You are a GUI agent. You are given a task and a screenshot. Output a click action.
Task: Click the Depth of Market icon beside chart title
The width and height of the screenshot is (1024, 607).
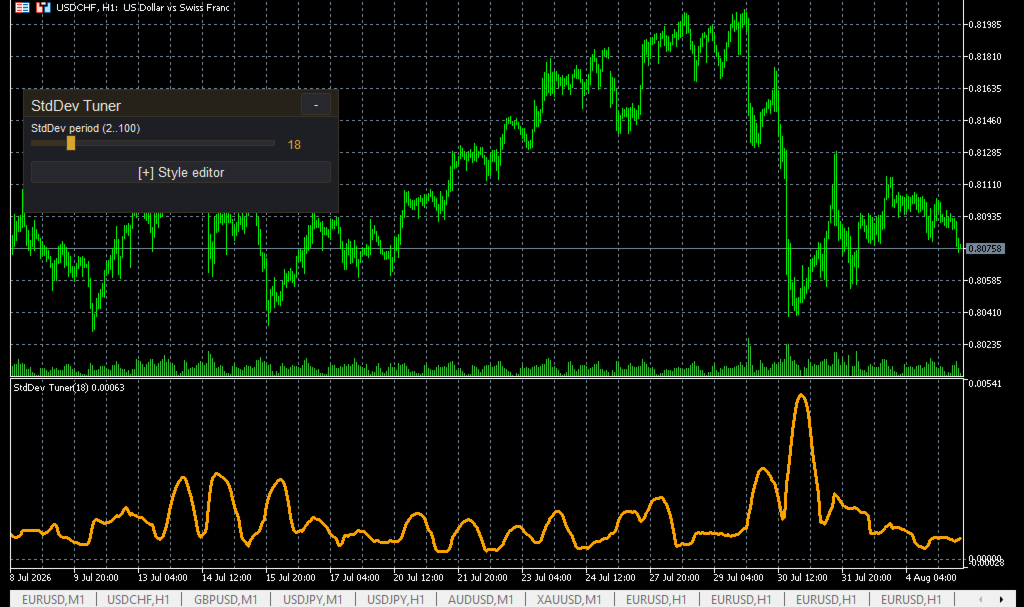pyautogui.click(x=43, y=8)
